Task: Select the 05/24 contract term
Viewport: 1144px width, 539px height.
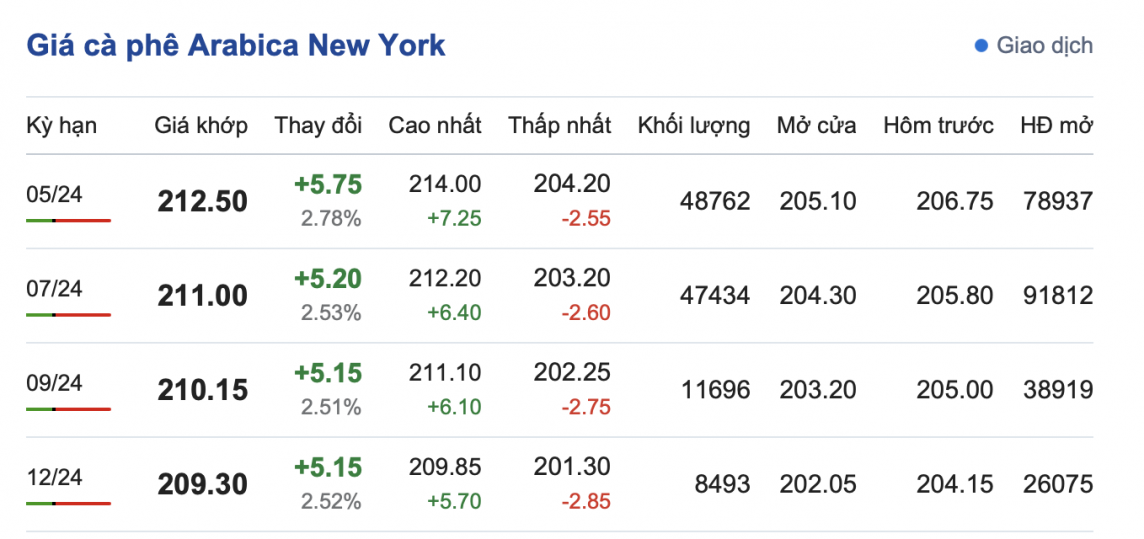Action: (x=55, y=194)
